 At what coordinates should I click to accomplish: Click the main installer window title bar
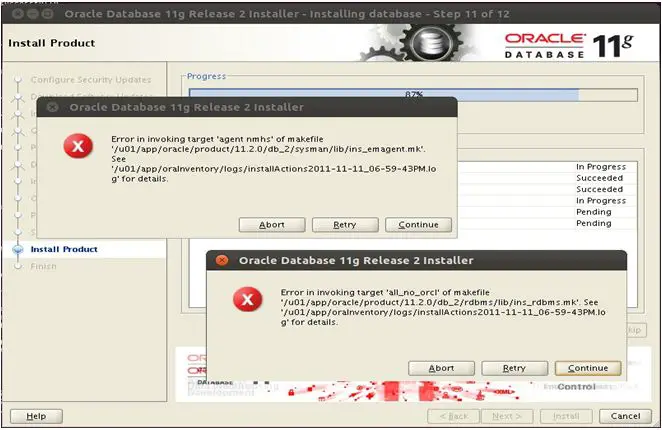click(x=331, y=14)
